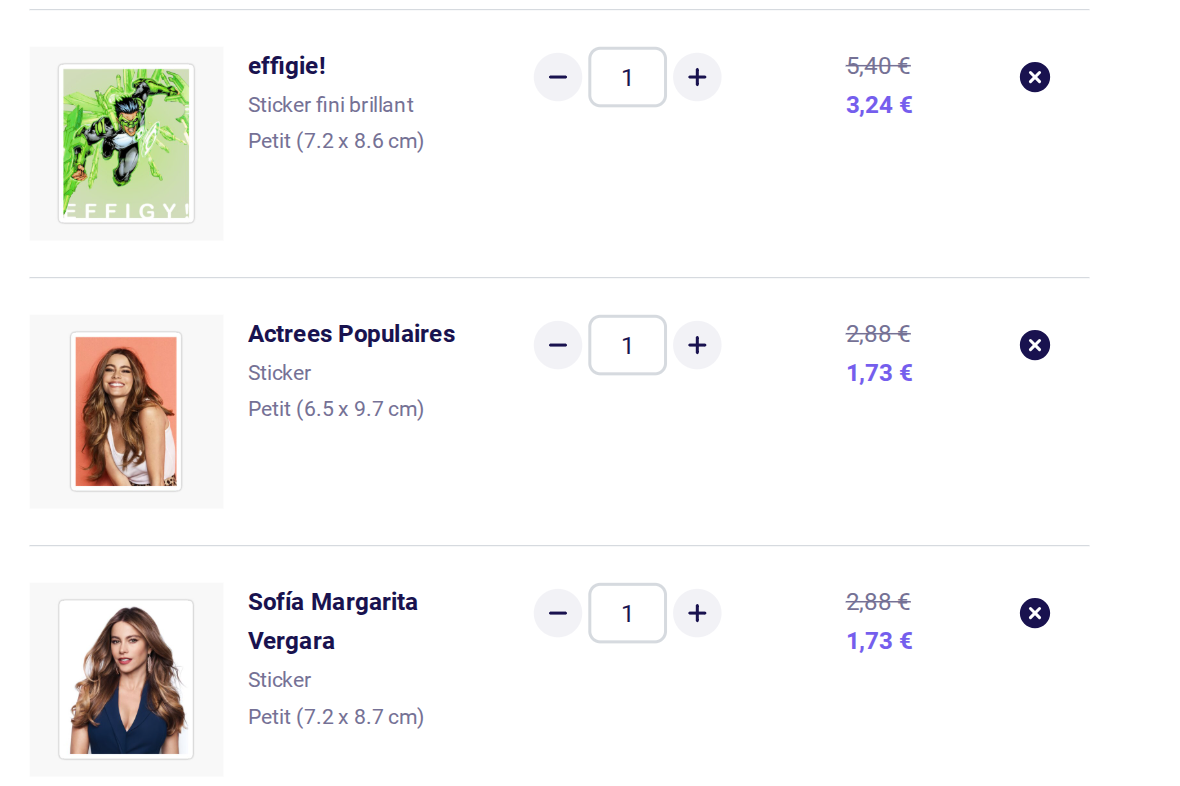Viewport: 1180px width, 786px height.
Task: Increase quantity of effigie! sticker
Action: tap(697, 77)
